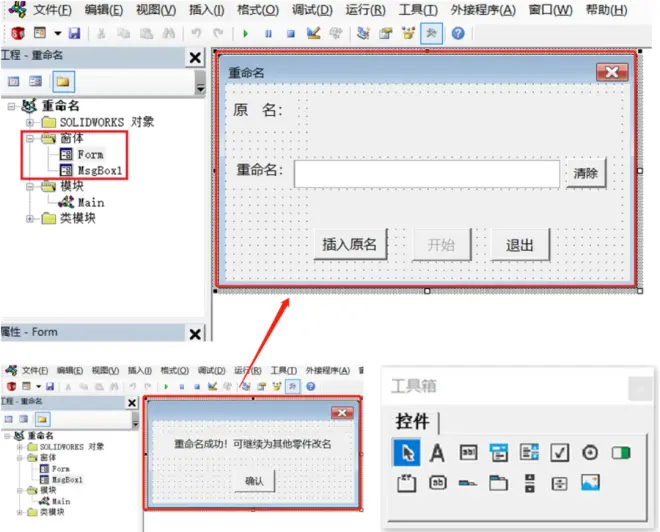This screenshot has width=660, height=532.
Task: Open the 外接程序(A) menu in the Form editor
Action: pos(483,10)
